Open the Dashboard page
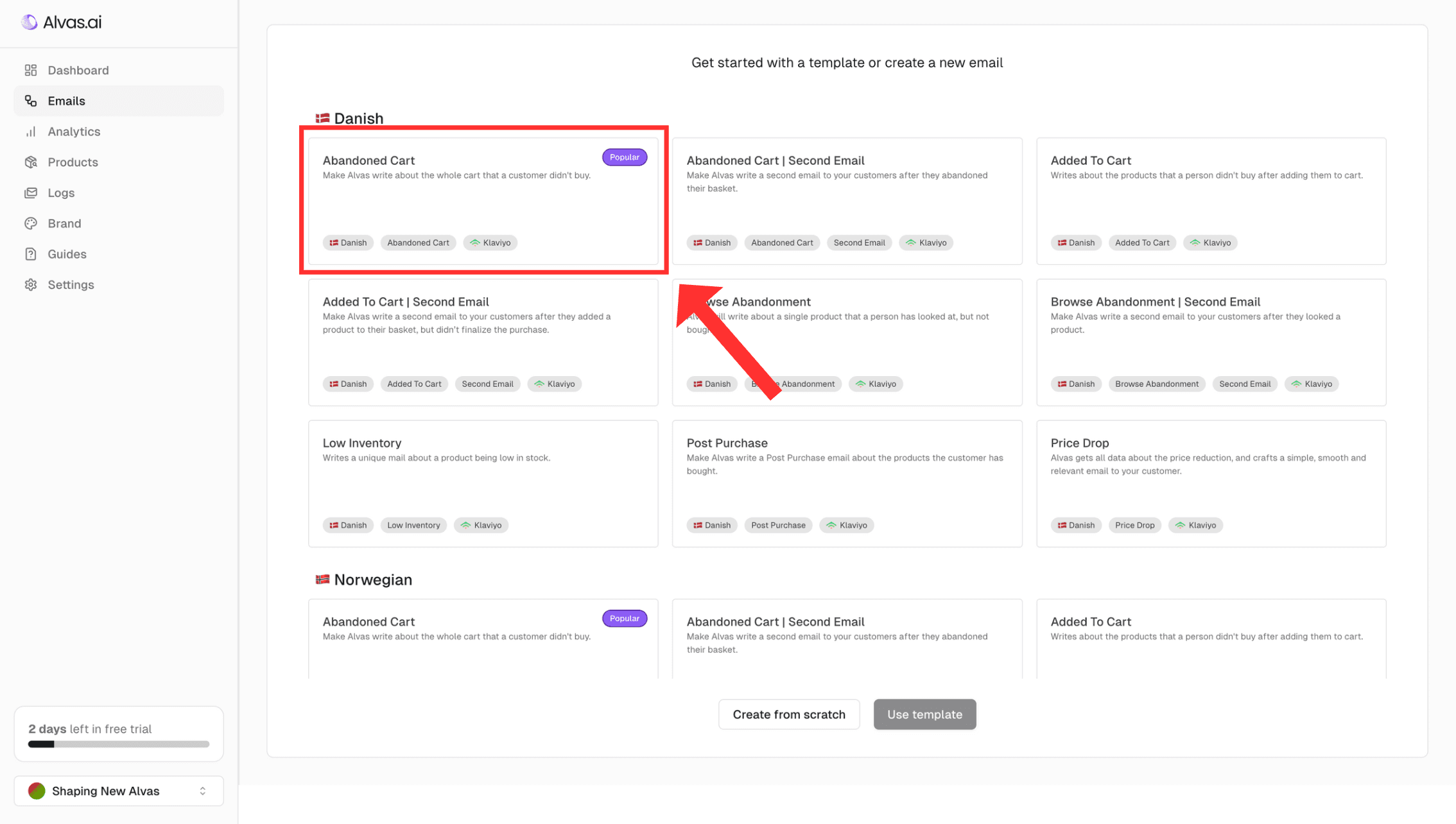 coord(119,70)
